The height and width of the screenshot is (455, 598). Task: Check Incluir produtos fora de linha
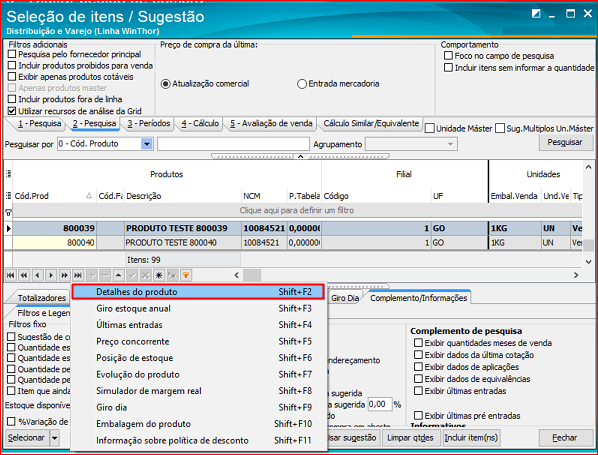tap(12, 99)
